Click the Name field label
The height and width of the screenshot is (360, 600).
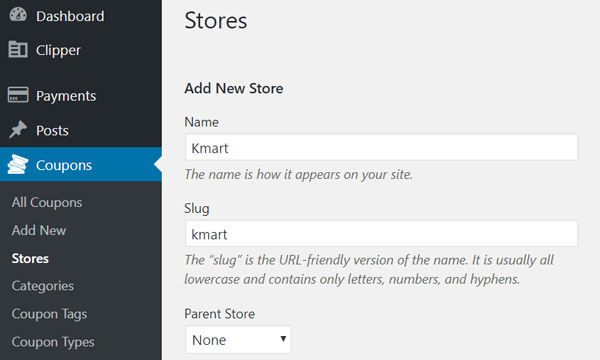coord(201,122)
